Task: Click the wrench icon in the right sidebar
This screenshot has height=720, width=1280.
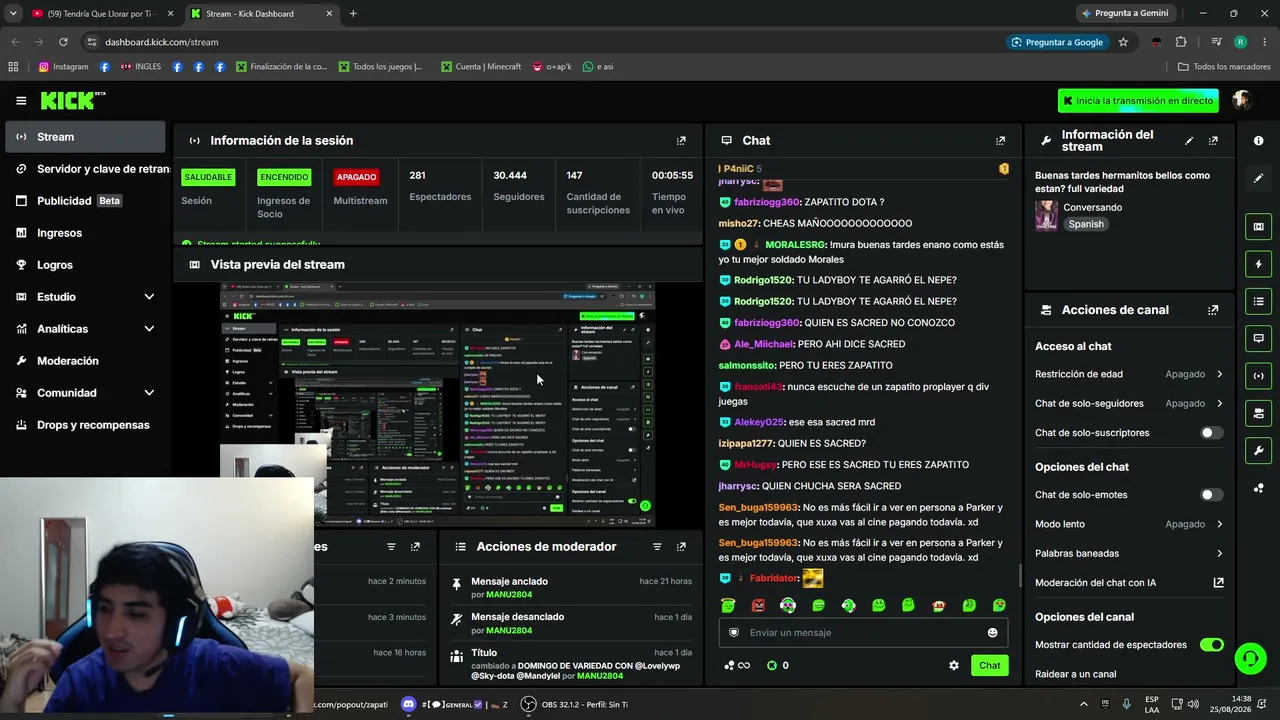Action: point(1258,450)
